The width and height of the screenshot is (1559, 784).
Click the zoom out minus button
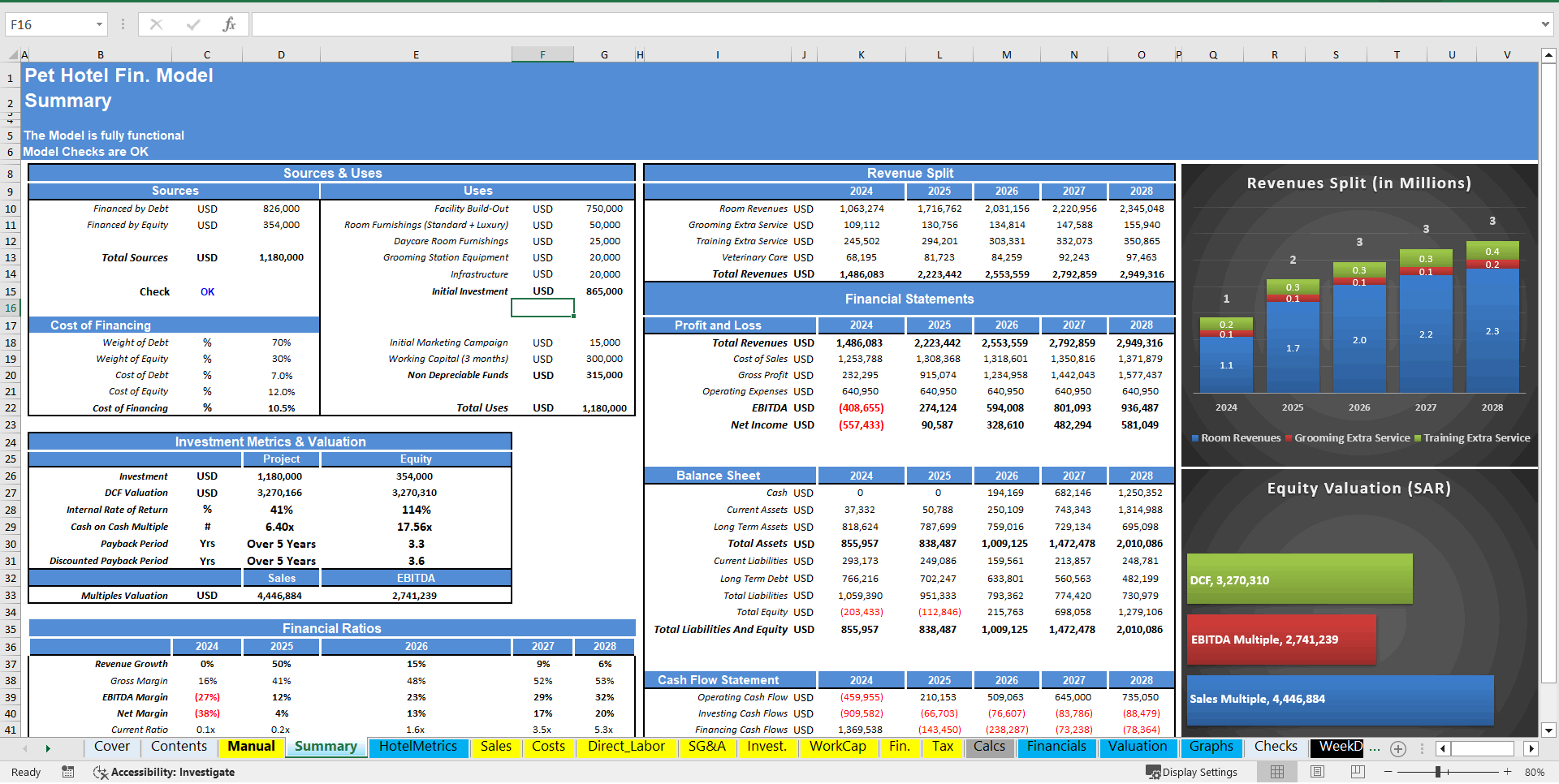pyautogui.click(x=1388, y=772)
